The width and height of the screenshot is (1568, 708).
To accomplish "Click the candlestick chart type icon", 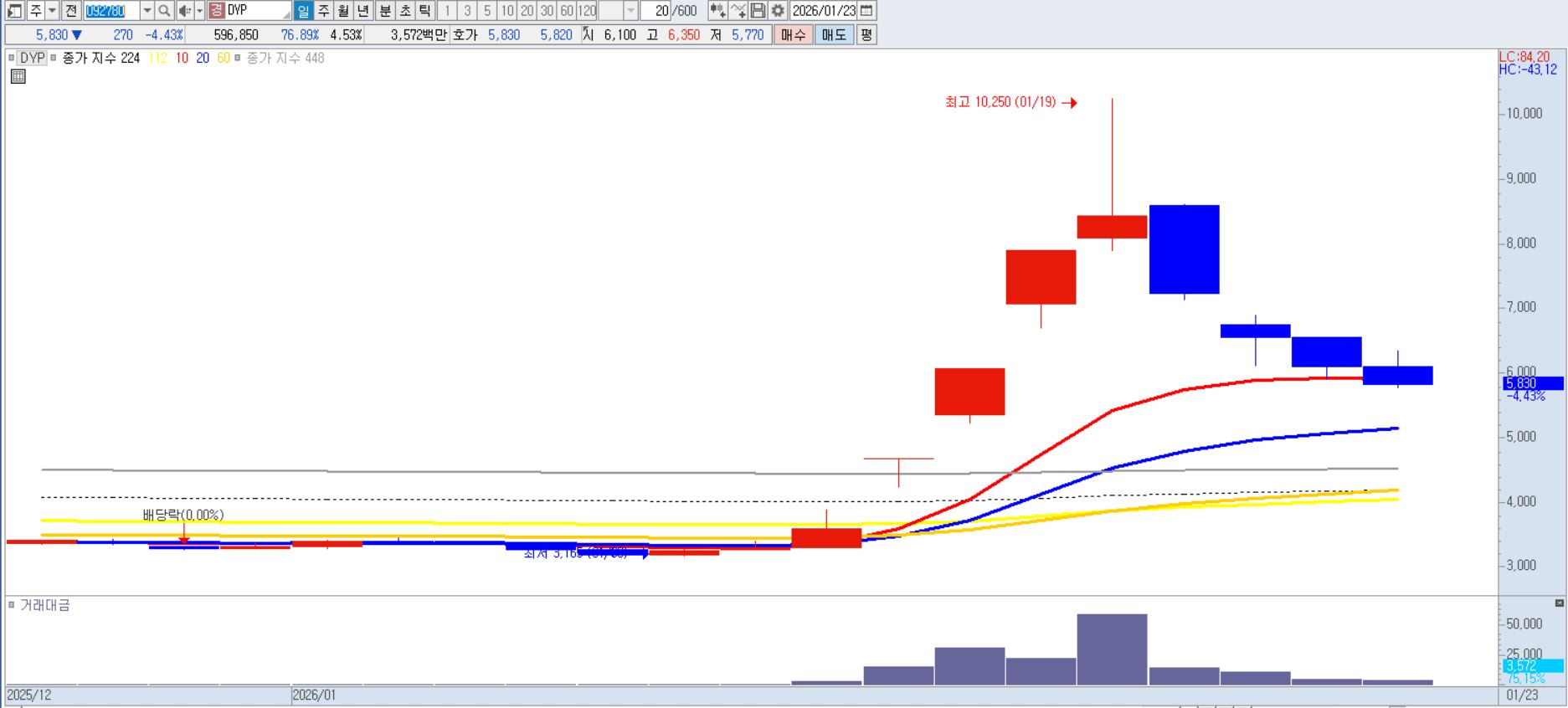I will [717, 11].
